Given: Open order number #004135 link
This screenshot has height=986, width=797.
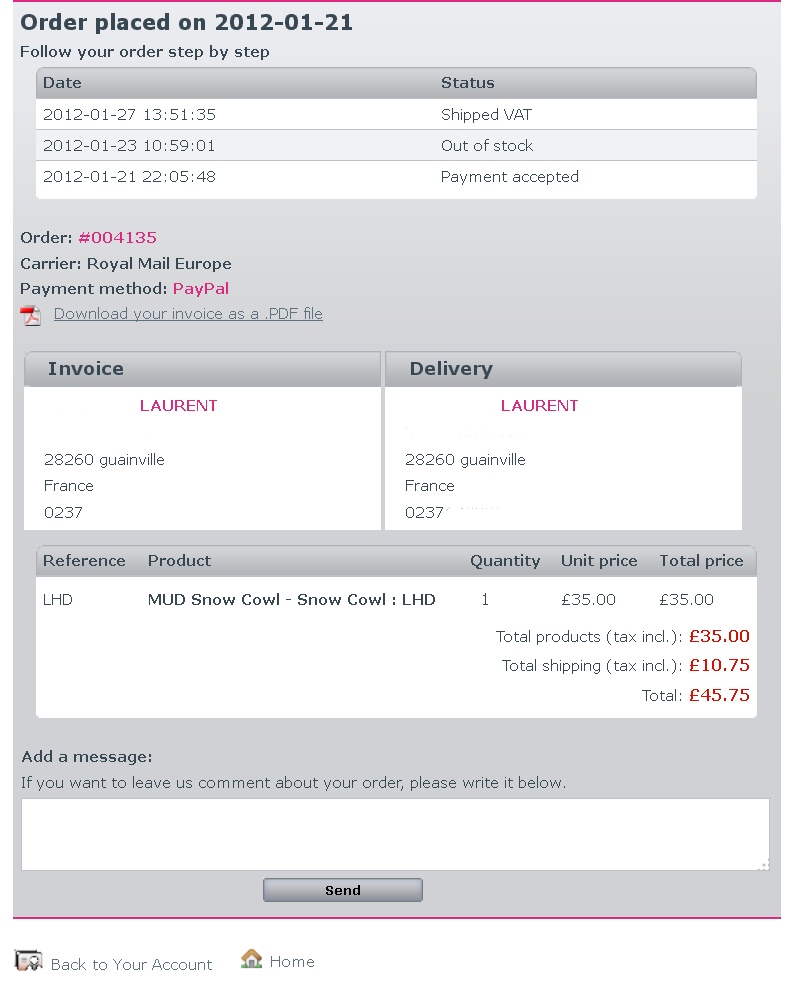Looking at the screenshot, I should 117,238.
